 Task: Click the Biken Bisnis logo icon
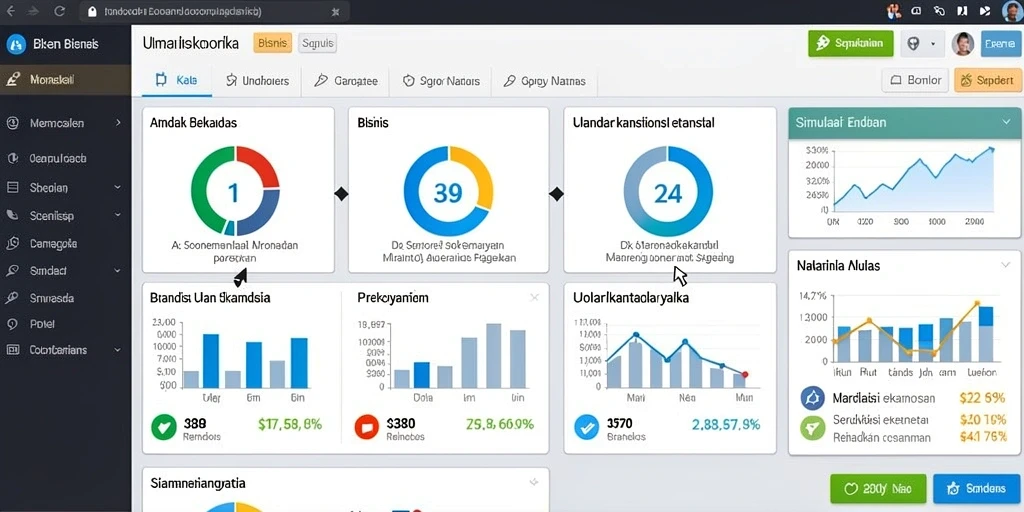15,44
